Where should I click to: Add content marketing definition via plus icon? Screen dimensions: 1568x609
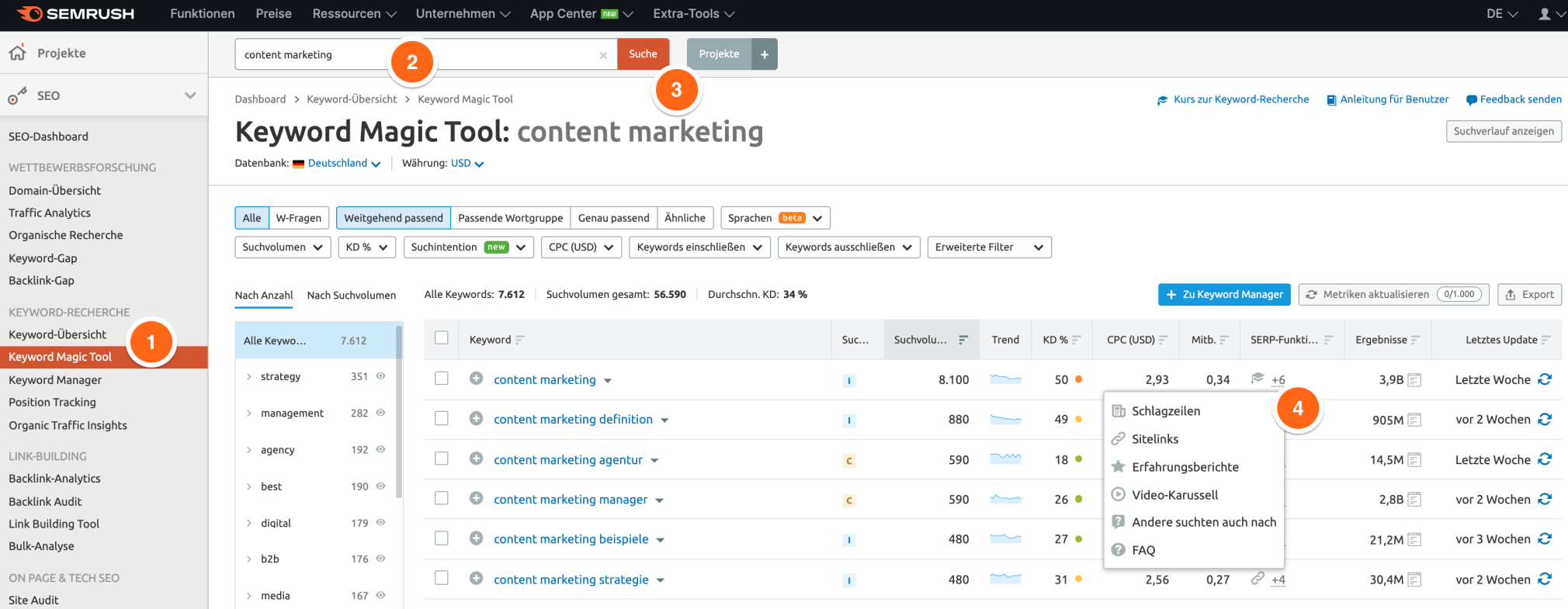click(477, 418)
